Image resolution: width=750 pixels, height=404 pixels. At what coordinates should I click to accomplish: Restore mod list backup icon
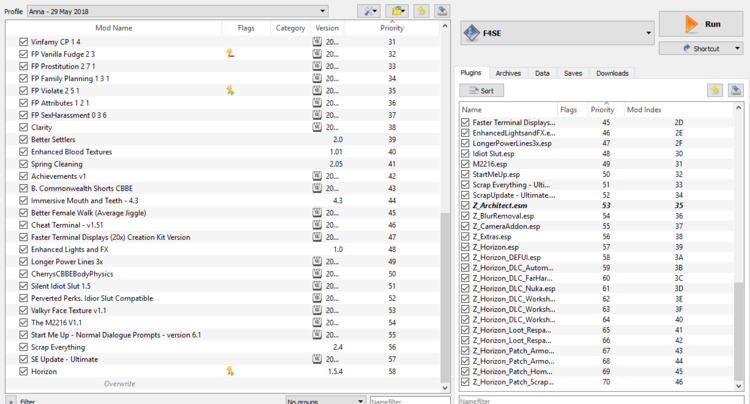421,11
